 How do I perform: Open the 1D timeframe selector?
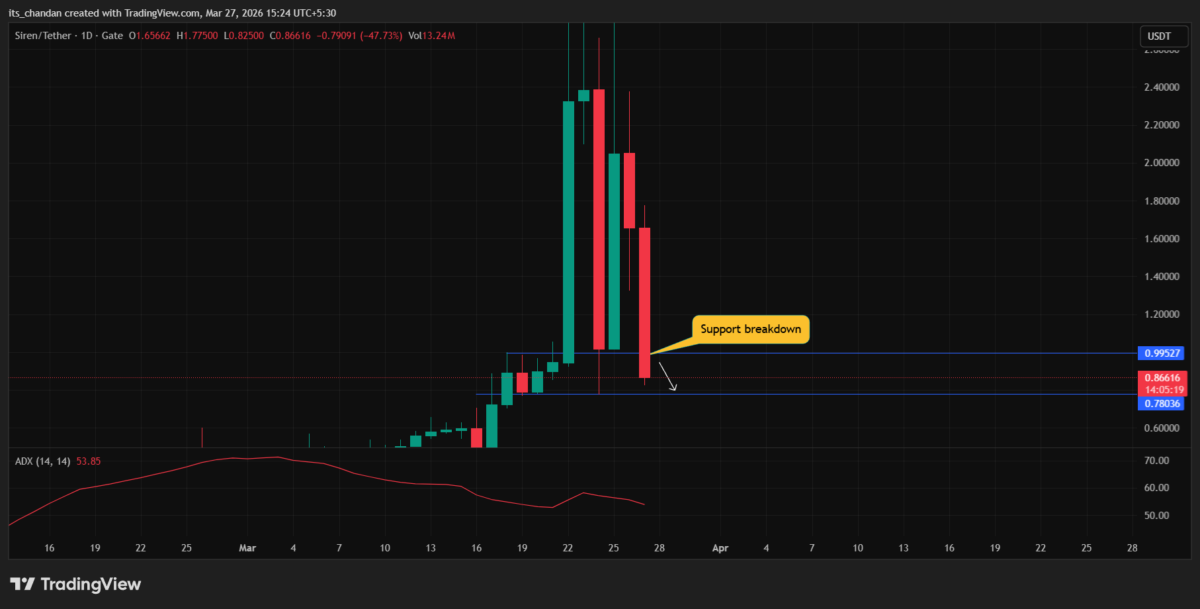click(88, 35)
